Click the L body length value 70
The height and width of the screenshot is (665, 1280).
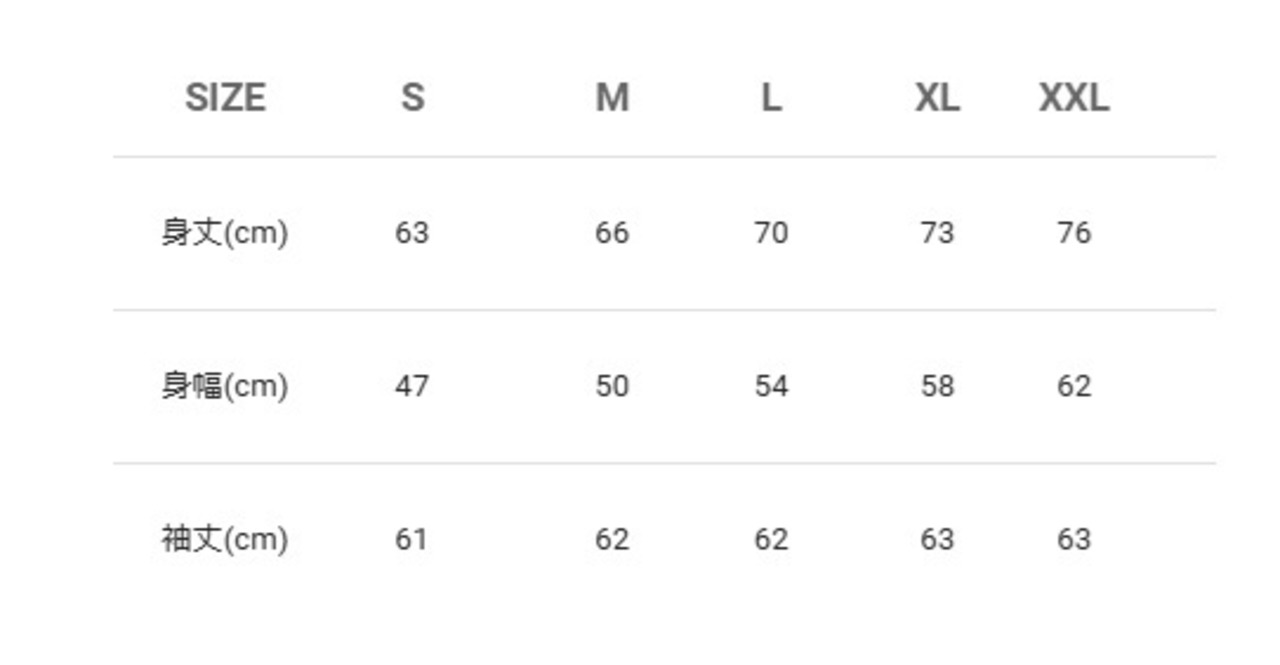(x=771, y=233)
